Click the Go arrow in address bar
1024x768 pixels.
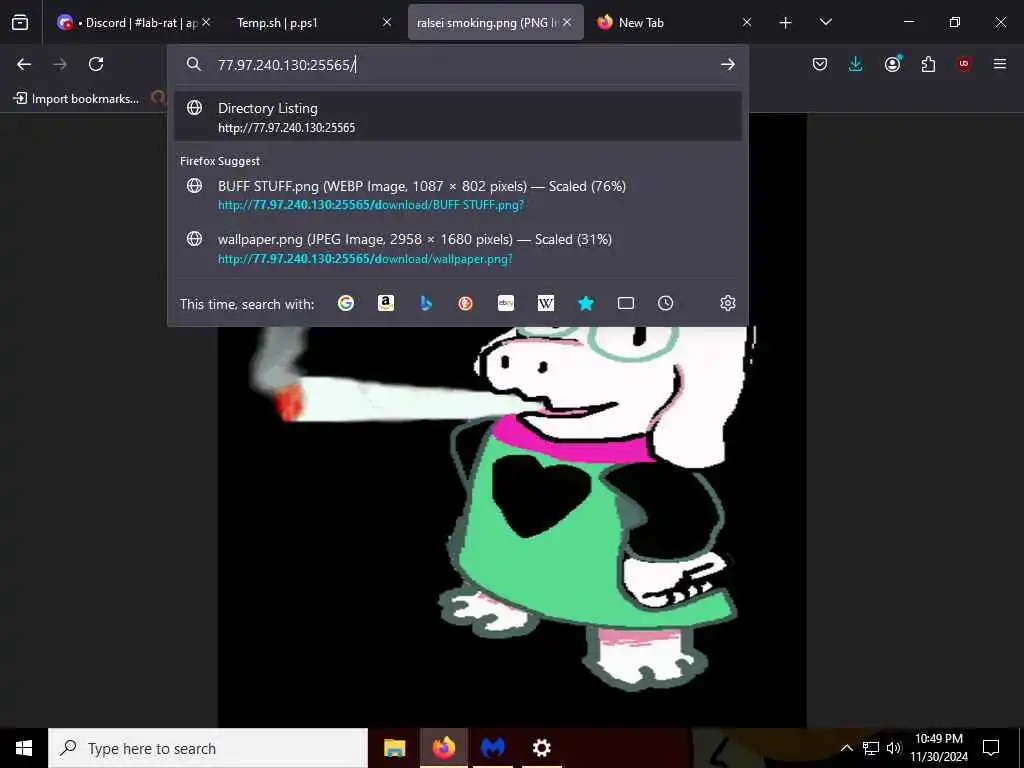click(x=728, y=64)
